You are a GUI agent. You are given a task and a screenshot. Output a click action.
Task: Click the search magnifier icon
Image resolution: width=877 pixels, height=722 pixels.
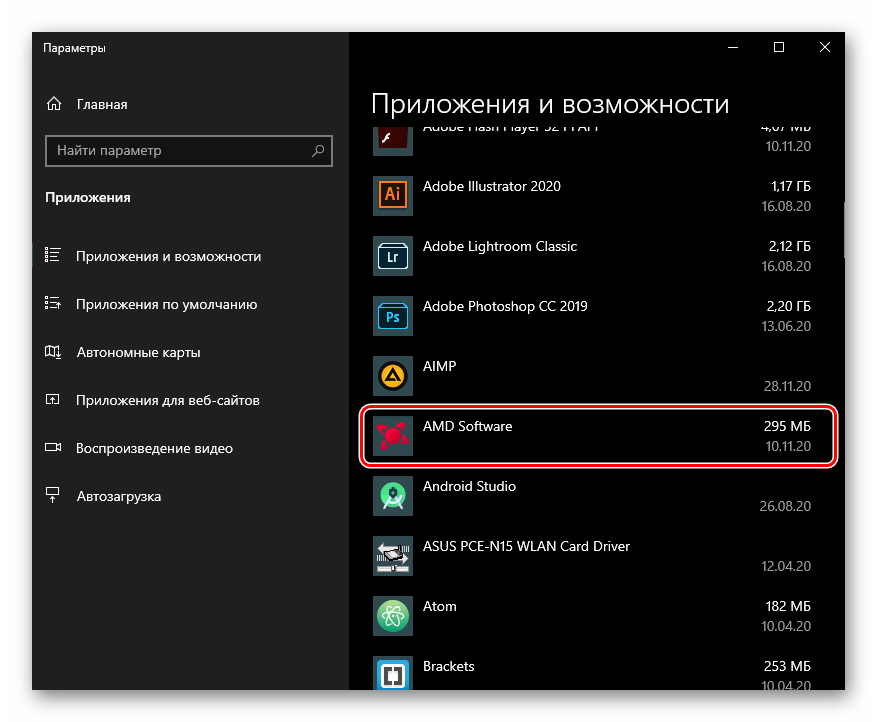point(318,150)
